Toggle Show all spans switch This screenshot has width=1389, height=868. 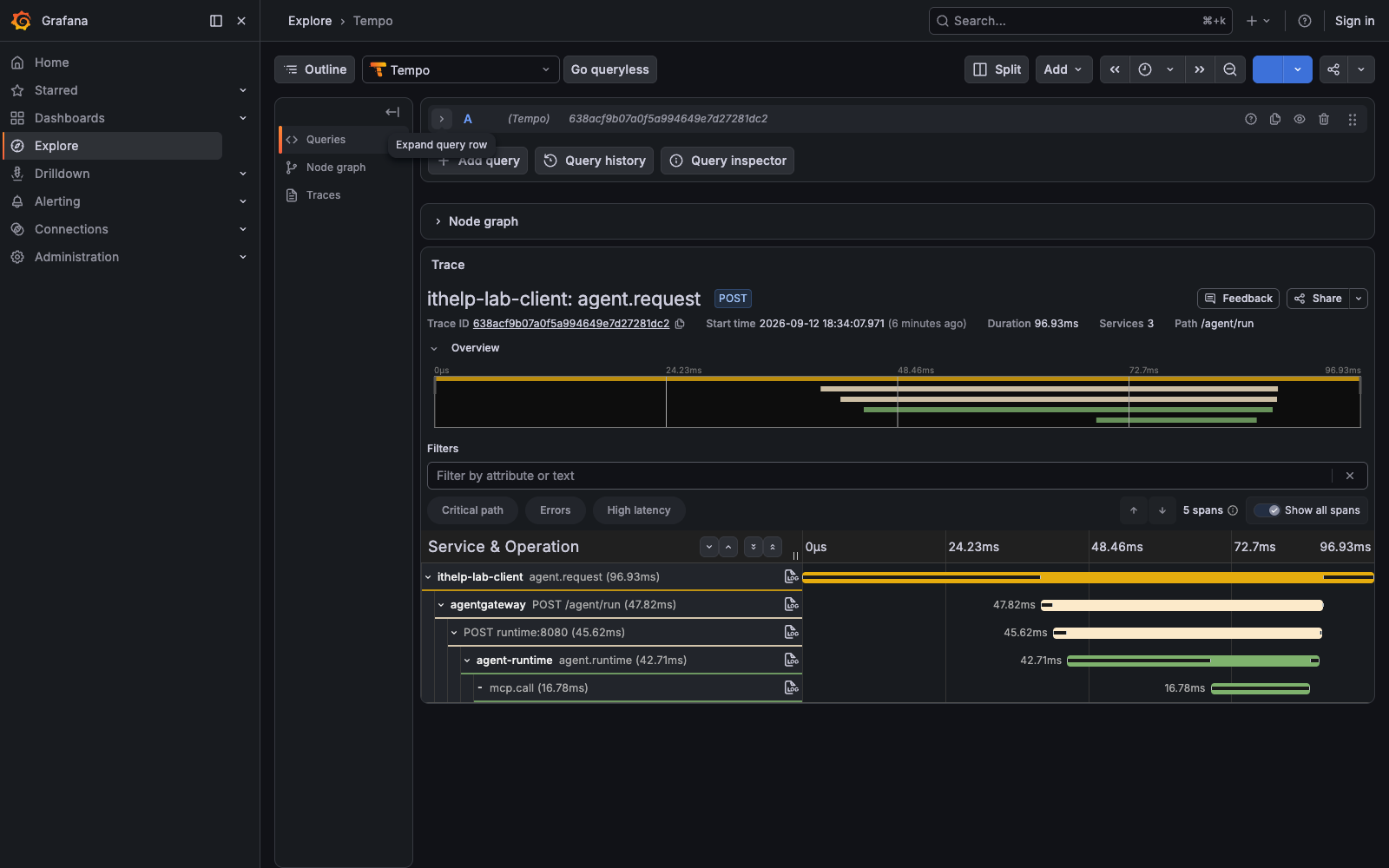pyautogui.click(x=1267, y=510)
